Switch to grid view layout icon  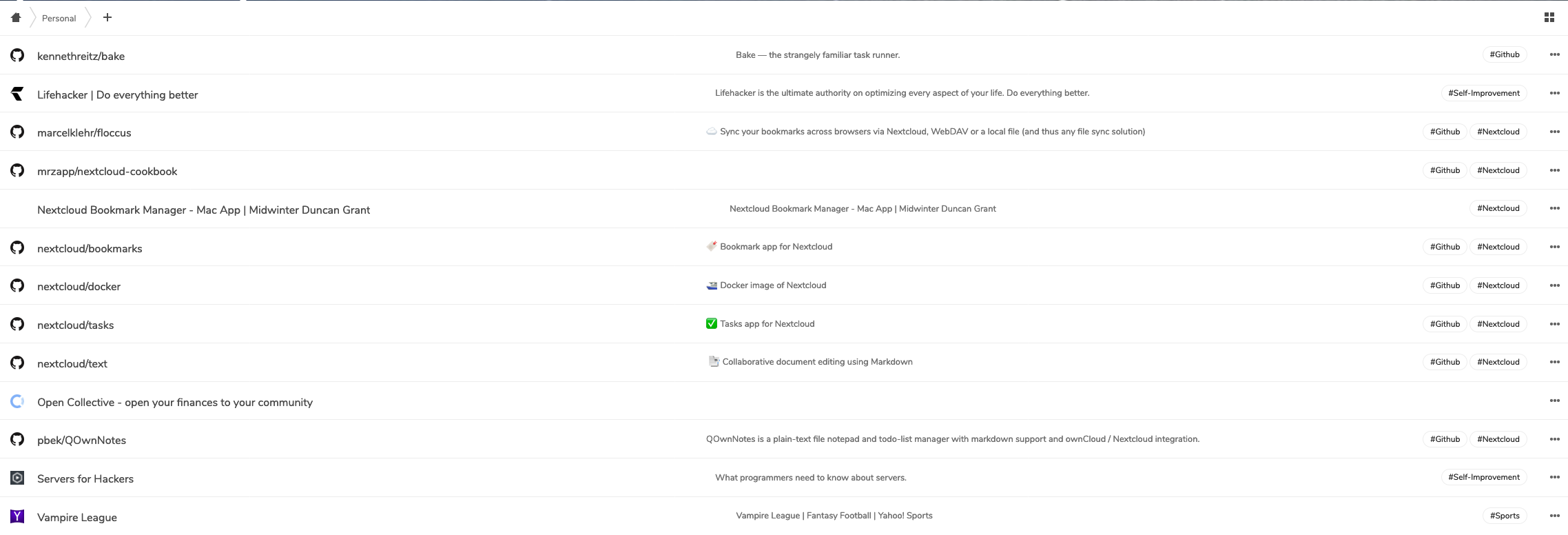tap(1549, 18)
